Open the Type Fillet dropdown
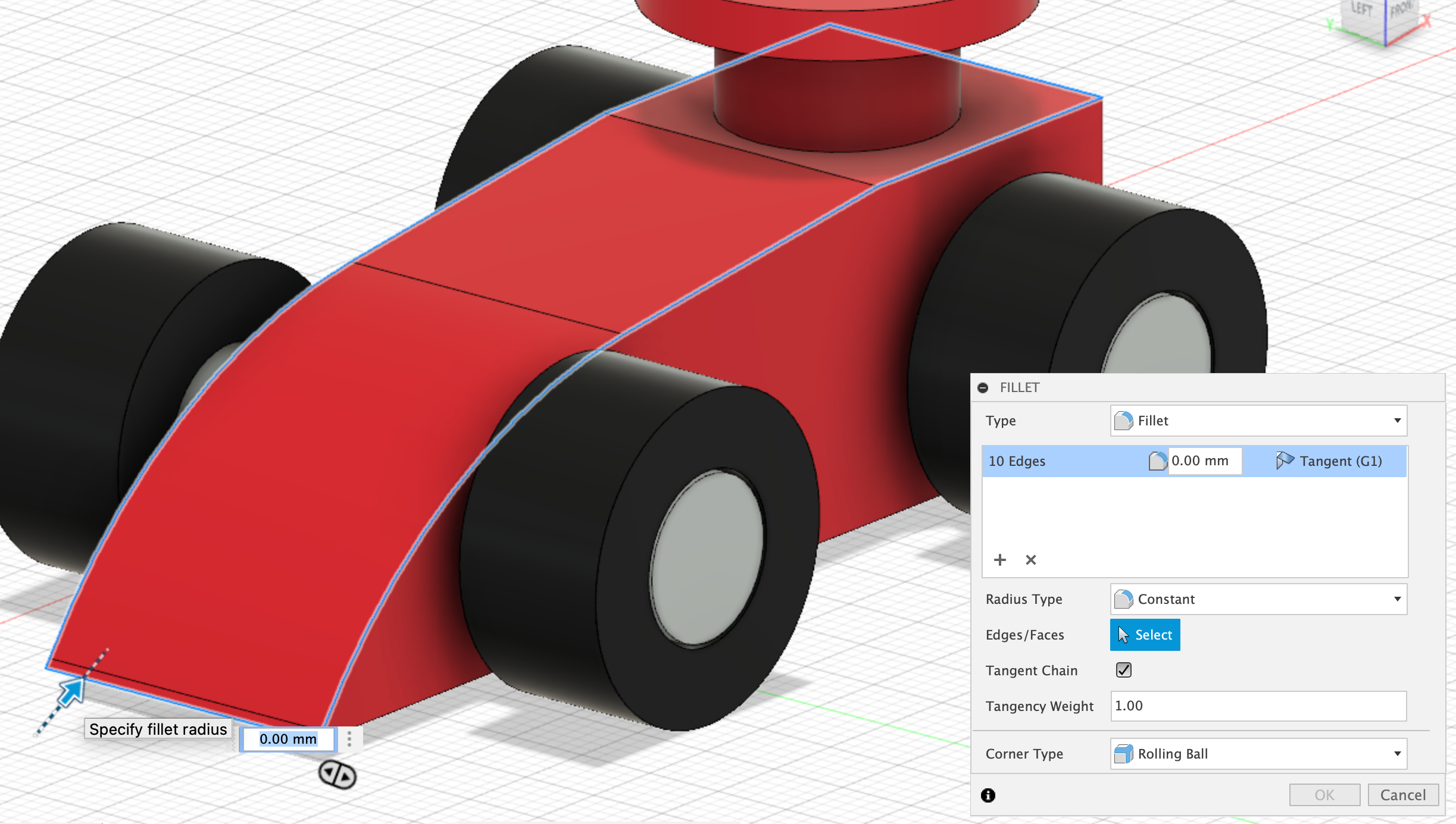 pyautogui.click(x=1258, y=421)
